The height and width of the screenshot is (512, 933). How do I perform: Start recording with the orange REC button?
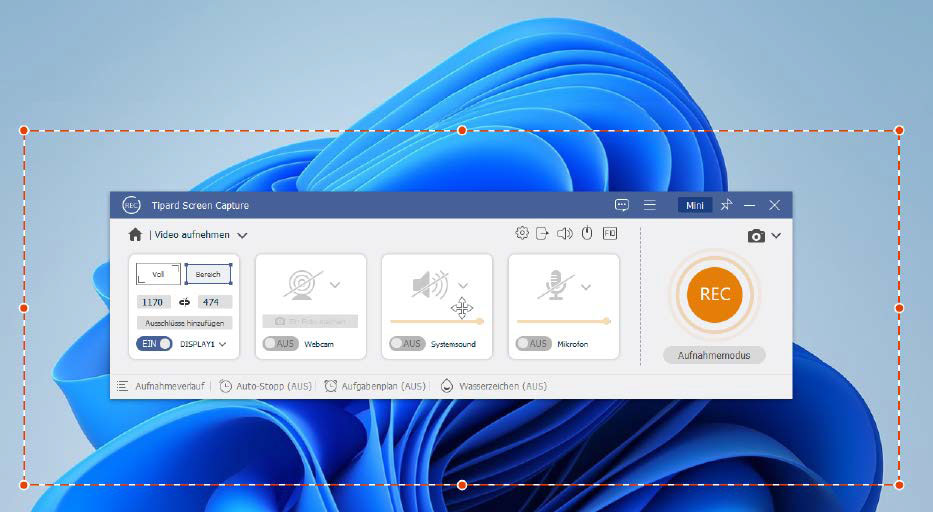714,294
